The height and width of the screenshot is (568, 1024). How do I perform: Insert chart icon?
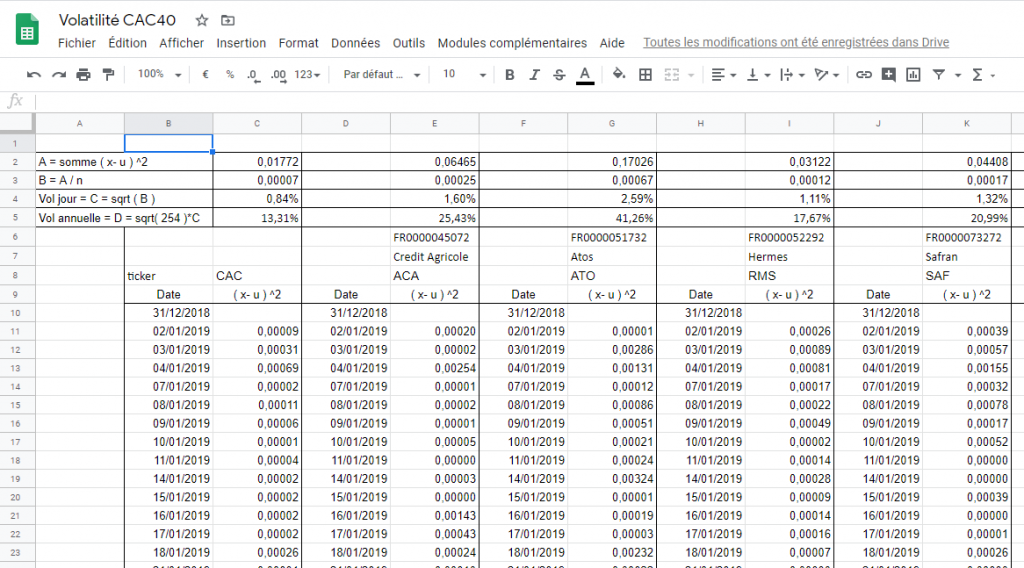coord(913,74)
